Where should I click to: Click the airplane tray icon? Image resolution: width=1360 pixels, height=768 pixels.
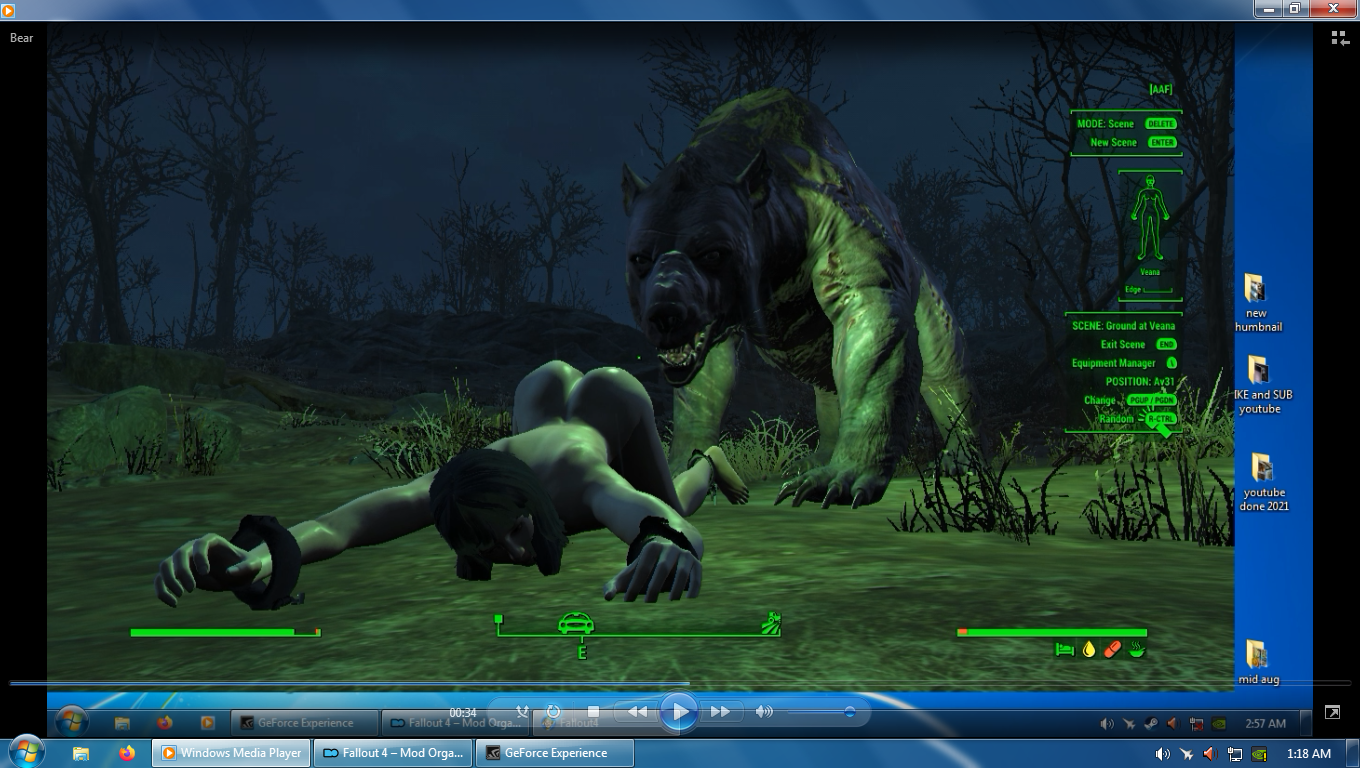click(1186, 754)
